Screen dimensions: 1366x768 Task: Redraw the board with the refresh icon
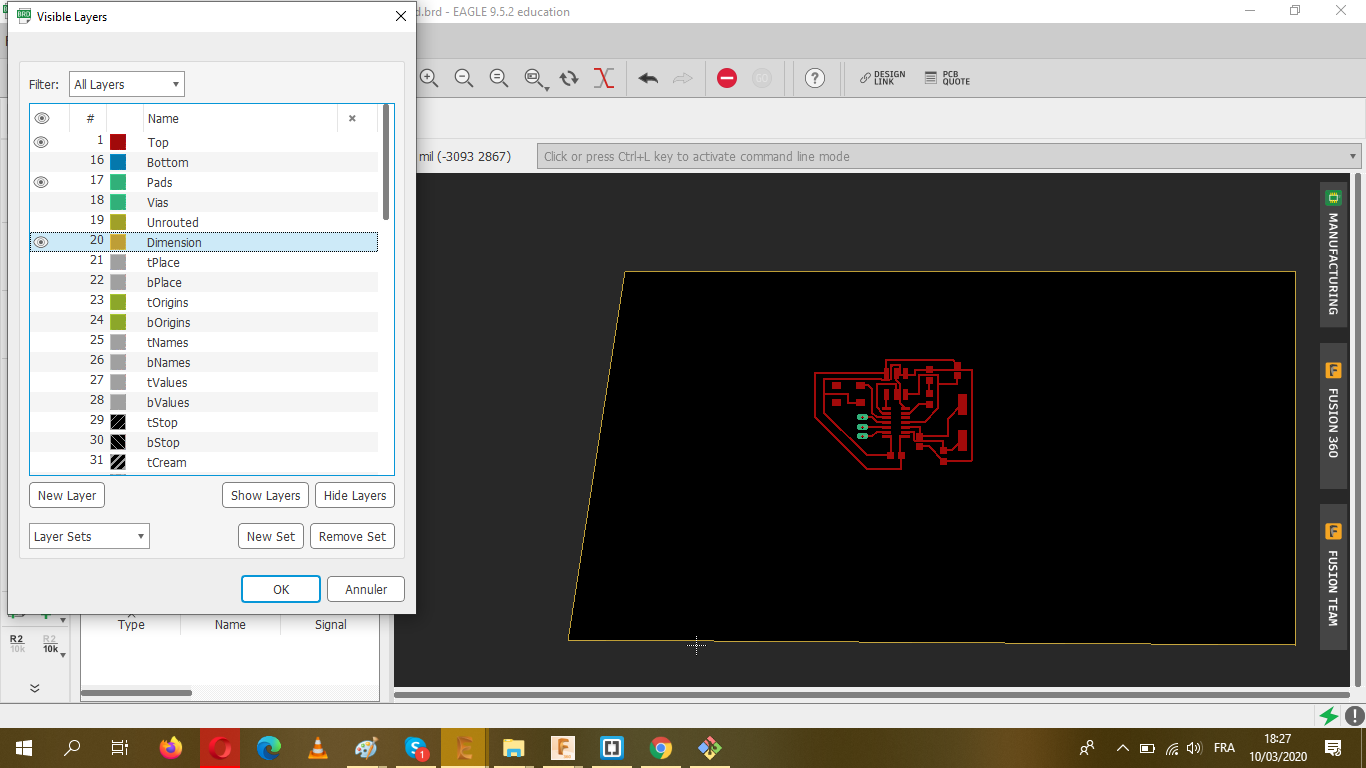coord(569,78)
